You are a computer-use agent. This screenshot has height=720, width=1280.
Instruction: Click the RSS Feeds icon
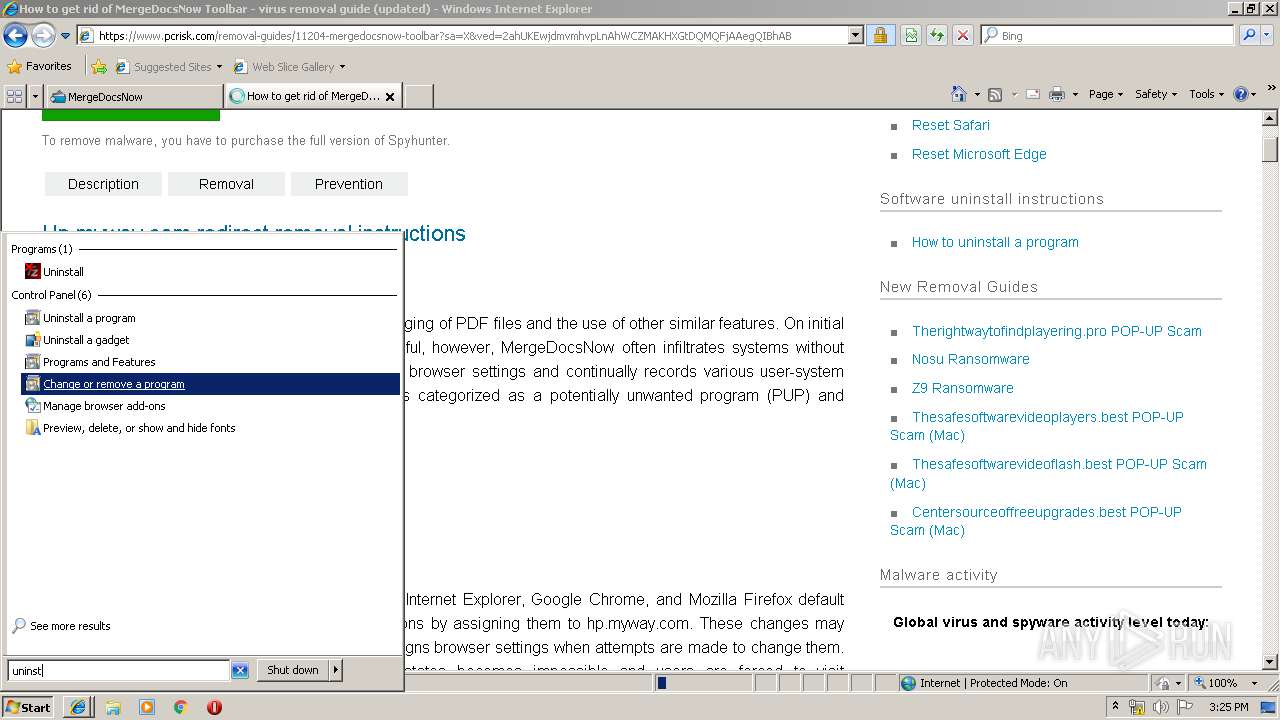click(x=994, y=94)
